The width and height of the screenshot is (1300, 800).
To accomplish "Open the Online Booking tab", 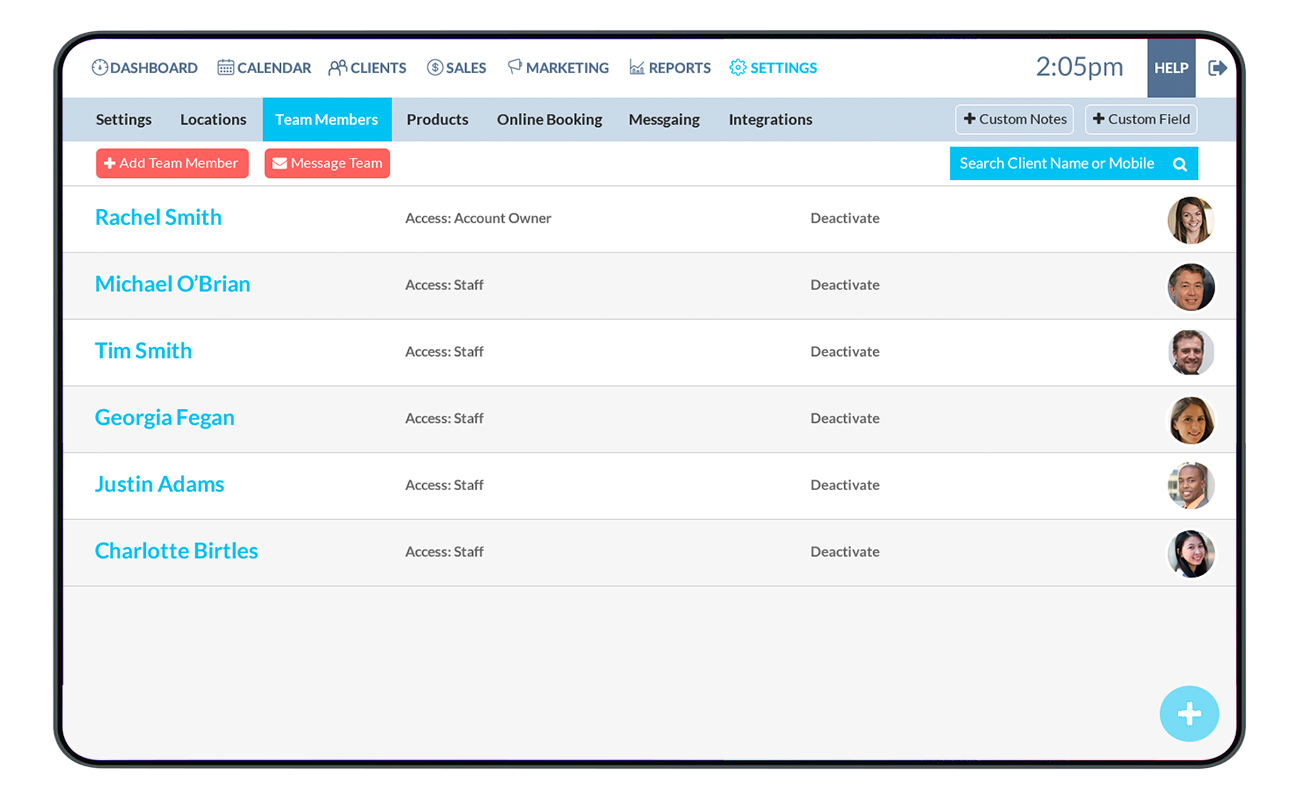I will point(549,119).
